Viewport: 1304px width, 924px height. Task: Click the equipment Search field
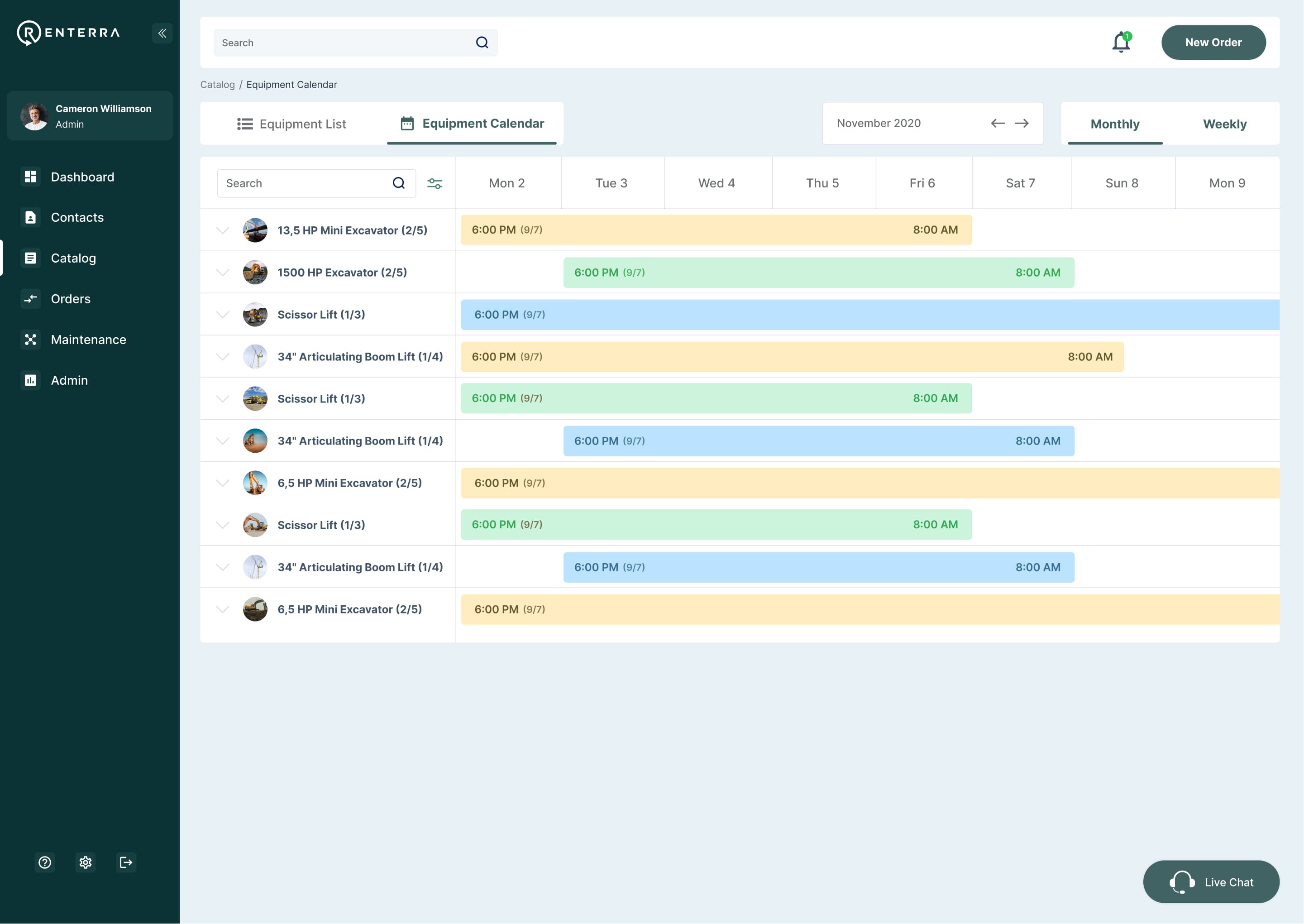pyautogui.click(x=316, y=183)
